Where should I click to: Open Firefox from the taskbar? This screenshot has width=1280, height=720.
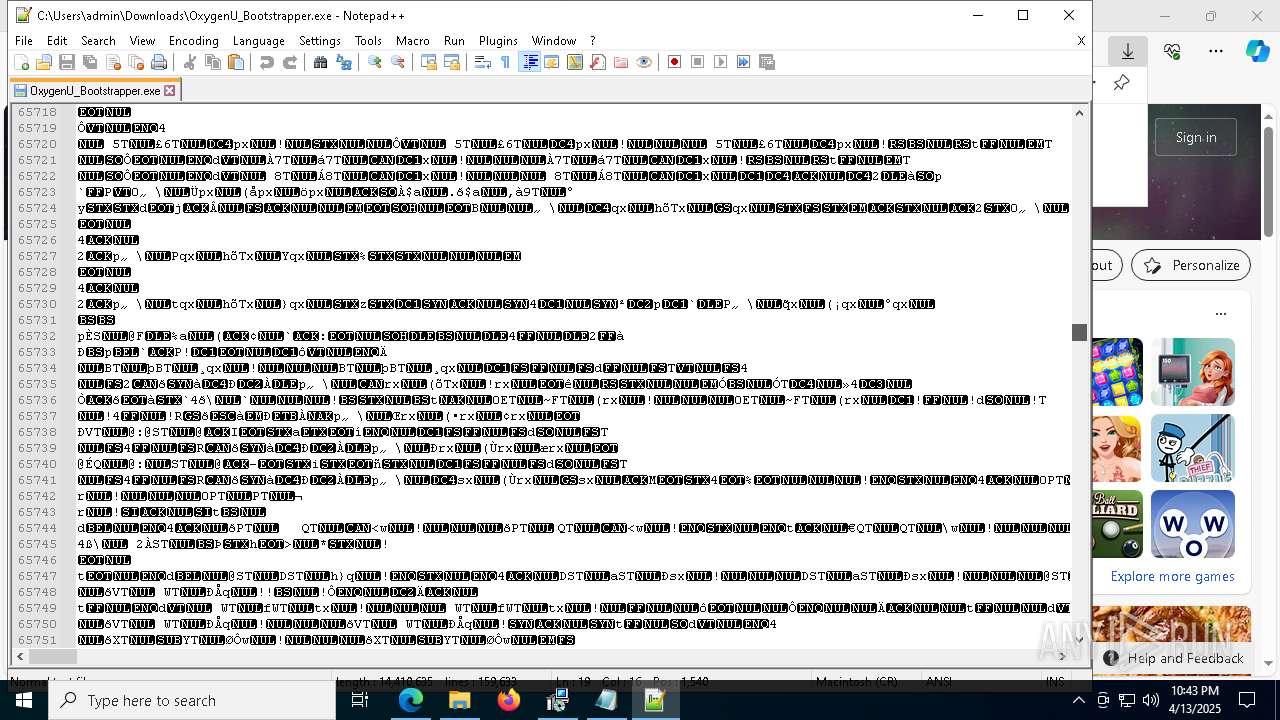509,700
